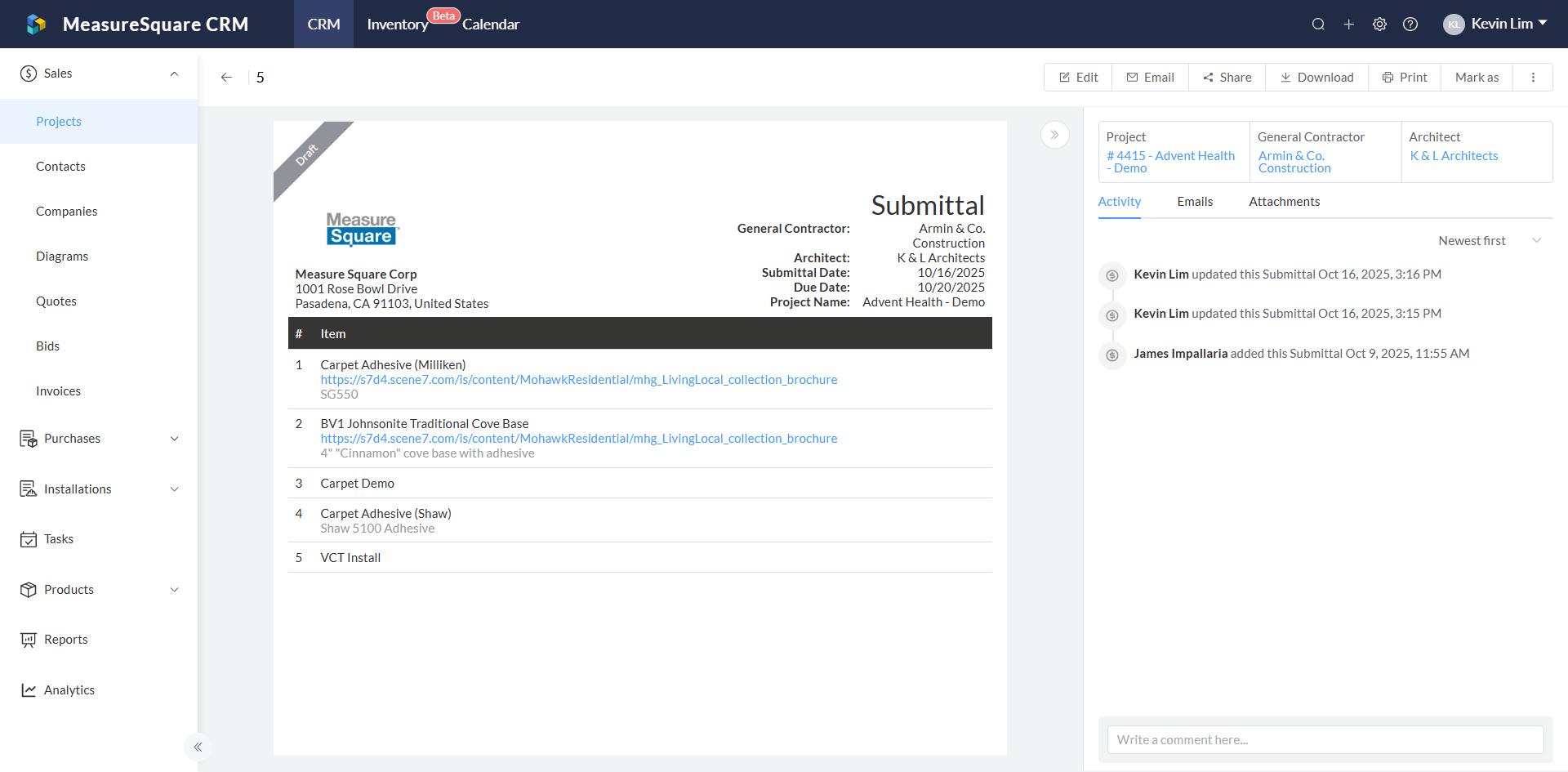The height and width of the screenshot is (772, 1568).
Task: Open the settings gear icon
Action: [x=1379, y=25]
